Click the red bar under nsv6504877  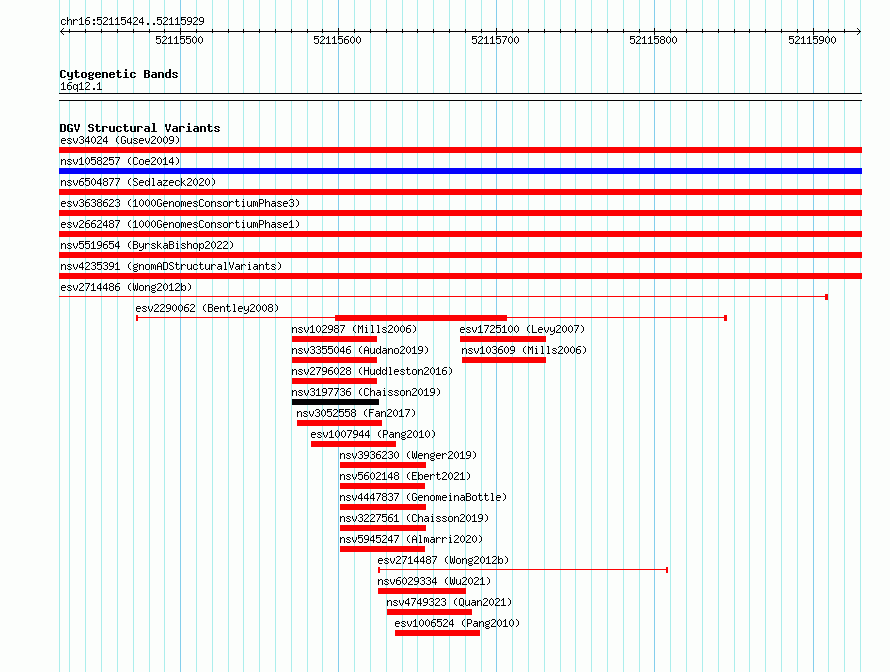point(460,192)
